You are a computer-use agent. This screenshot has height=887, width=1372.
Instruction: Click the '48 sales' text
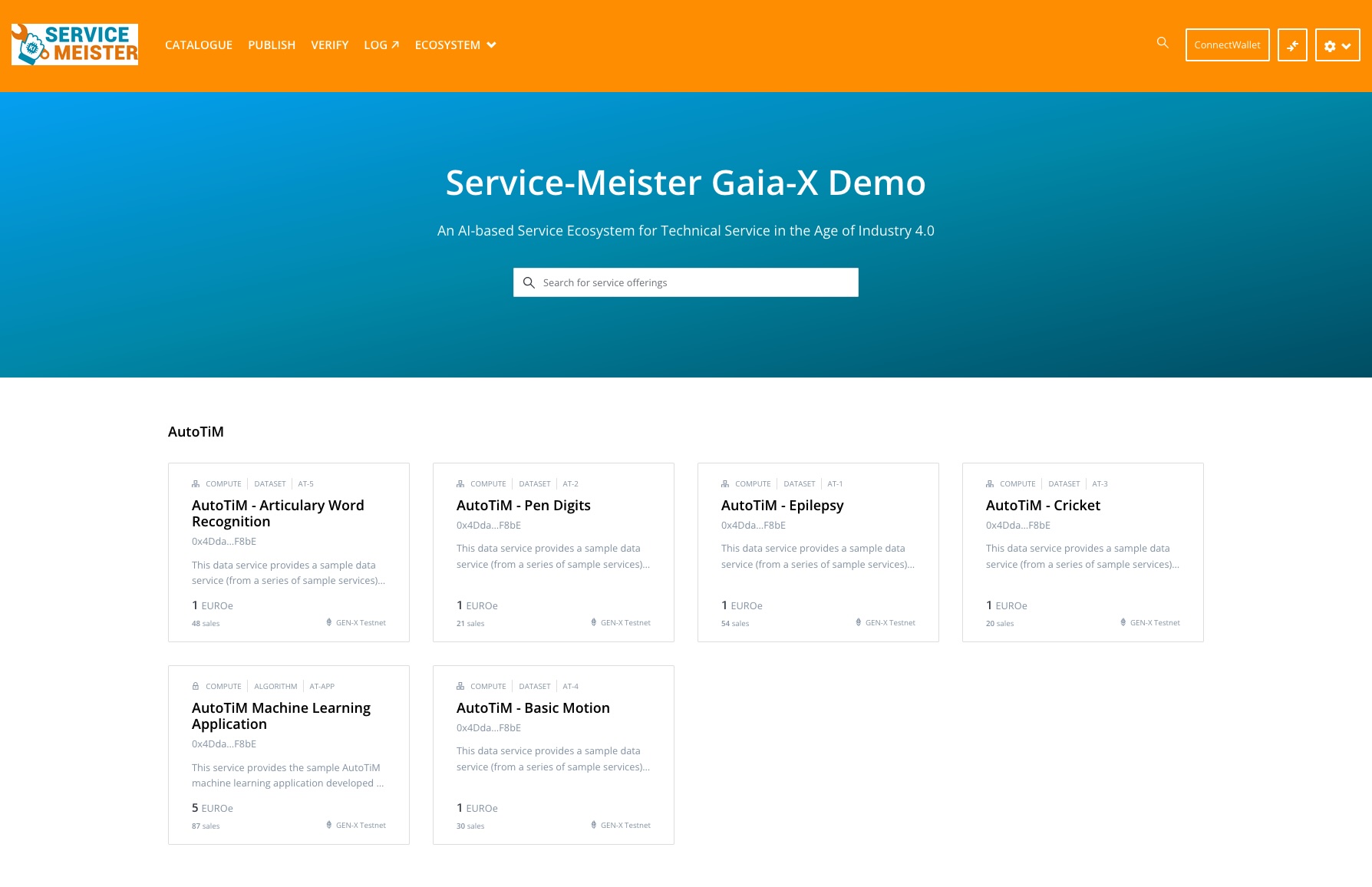pos(206,624)
